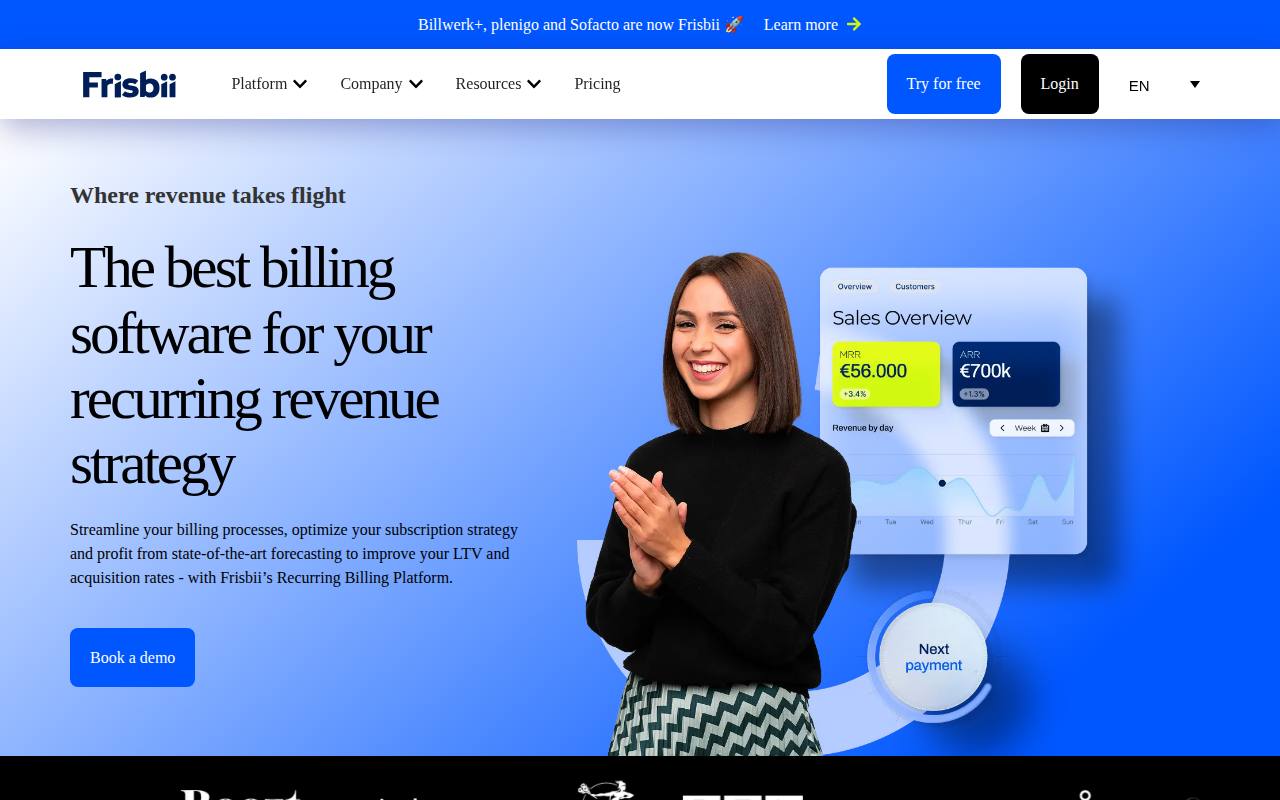Click the Frisbii logo
The height and width of the screenshot is (800, 1280).
pyautogui.click(x=129, y=84)
